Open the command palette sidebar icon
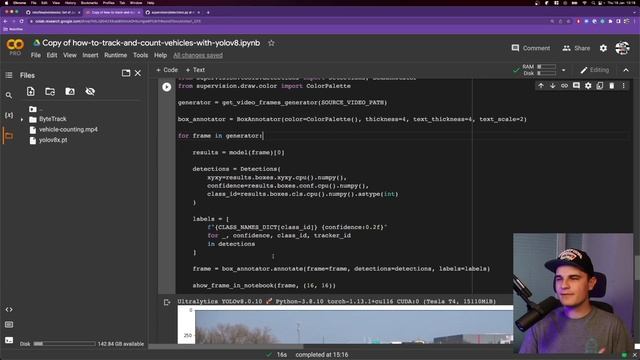 [x=9, y=324]
